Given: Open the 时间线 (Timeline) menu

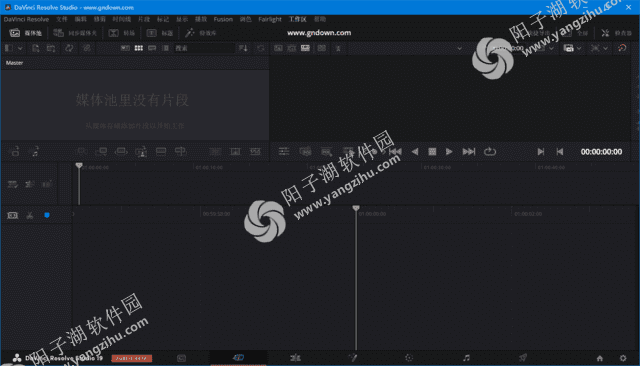Looking at the screenshot, I should [x=122, y=19].
